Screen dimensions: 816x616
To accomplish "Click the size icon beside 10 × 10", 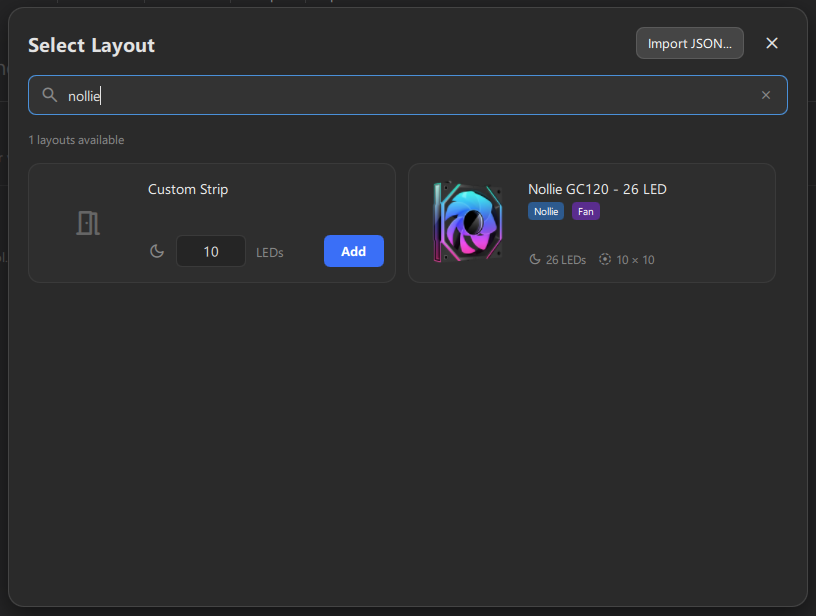I will point(604,259).
